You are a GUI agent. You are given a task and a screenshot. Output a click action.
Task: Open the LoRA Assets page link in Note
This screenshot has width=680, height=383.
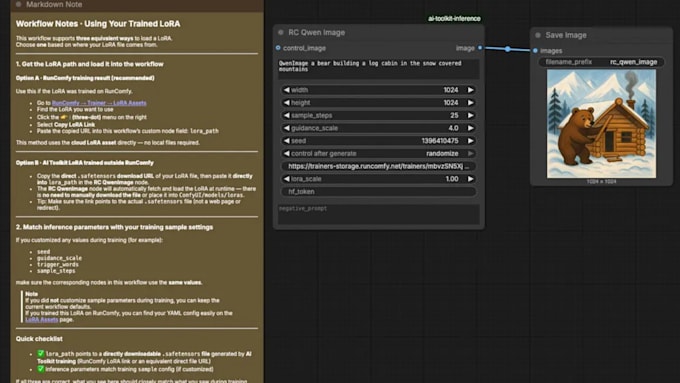[41, 320]
